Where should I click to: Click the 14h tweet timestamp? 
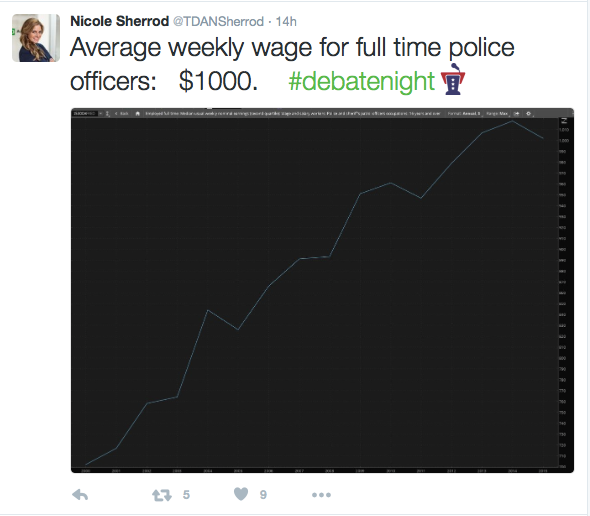click(286, 21)
